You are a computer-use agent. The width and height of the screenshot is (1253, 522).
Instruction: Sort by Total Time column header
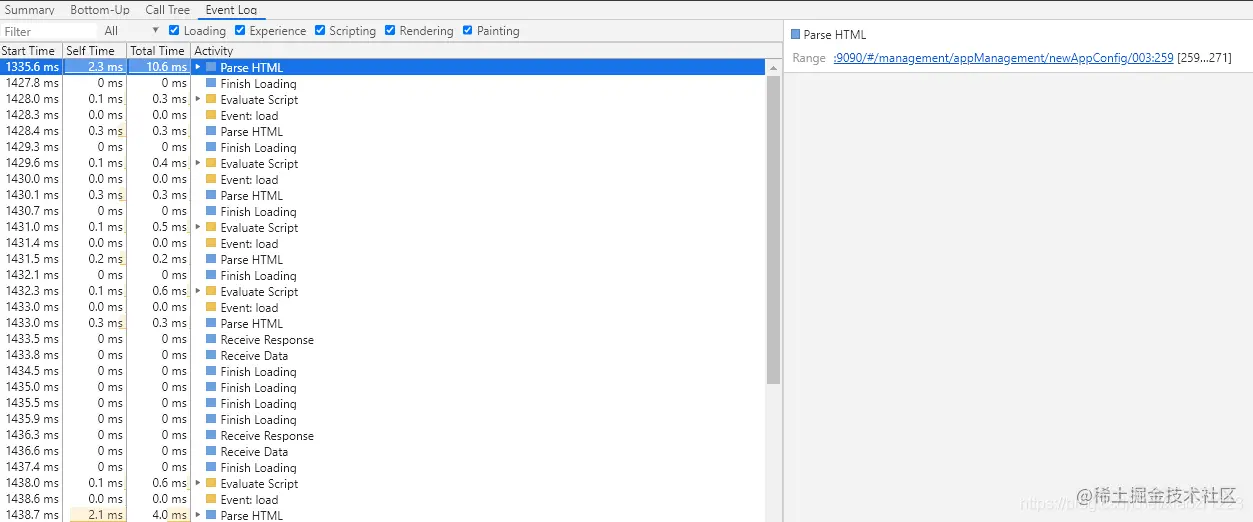[158, 51]
